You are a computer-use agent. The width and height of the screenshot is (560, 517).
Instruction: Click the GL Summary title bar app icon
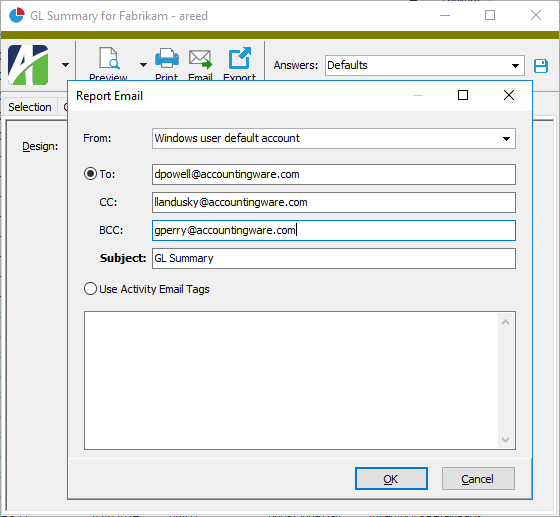point(16,15)
